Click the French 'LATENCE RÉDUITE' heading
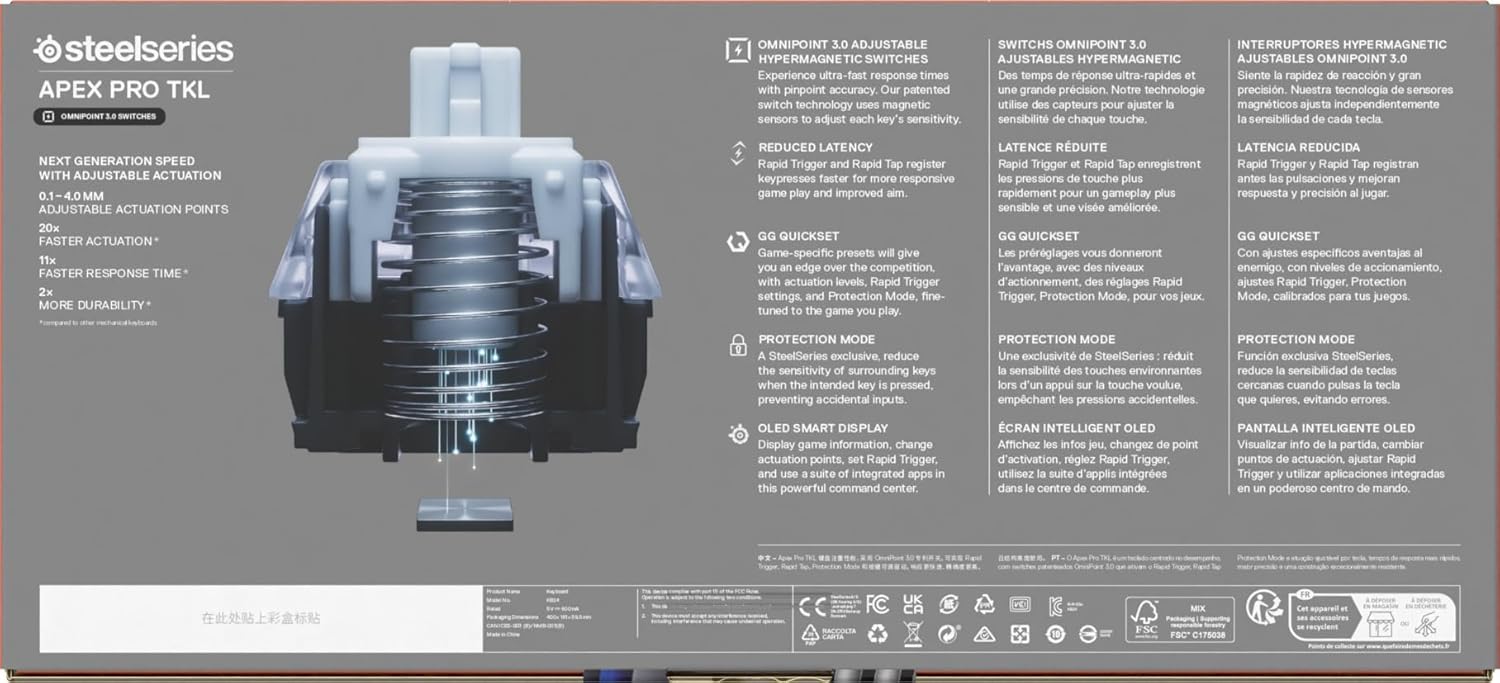 (x=1054, y=147)
